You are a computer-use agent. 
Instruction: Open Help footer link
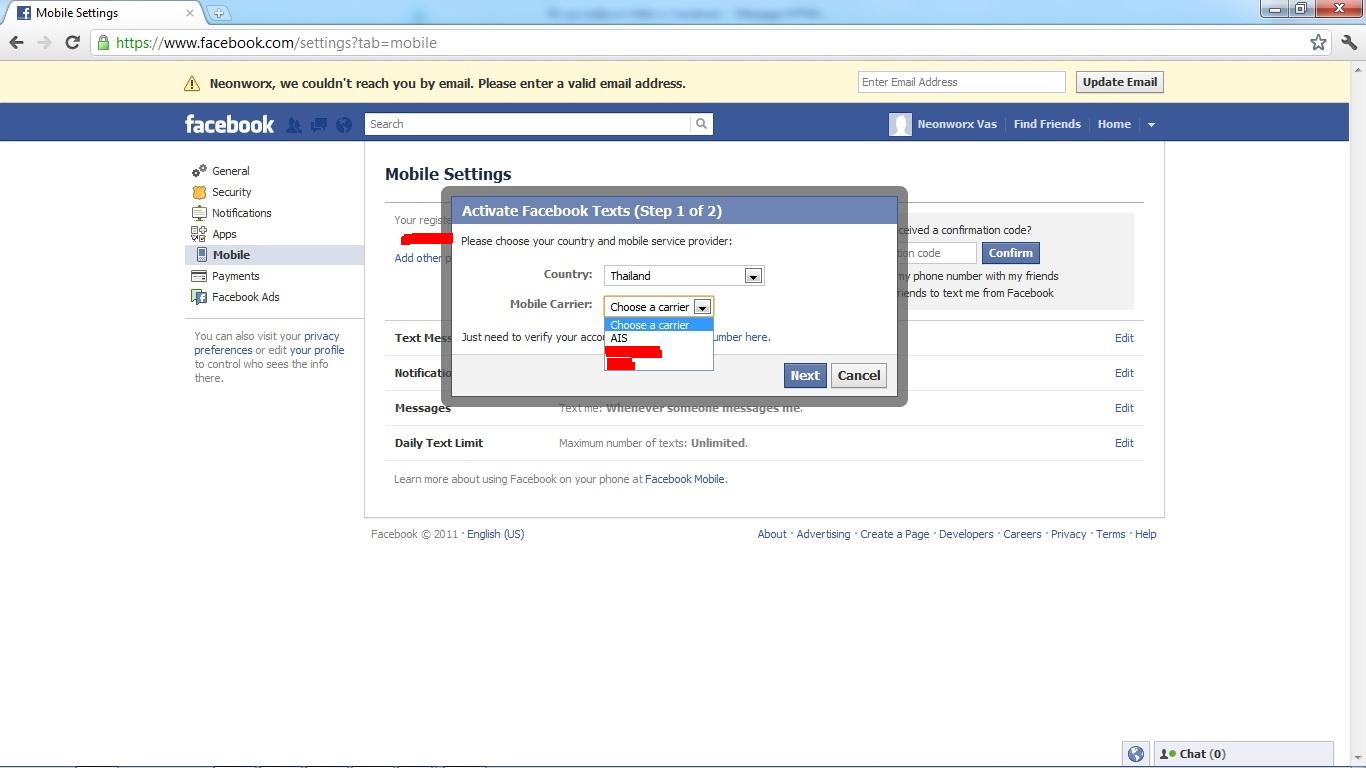click(x=1145, y=534)
